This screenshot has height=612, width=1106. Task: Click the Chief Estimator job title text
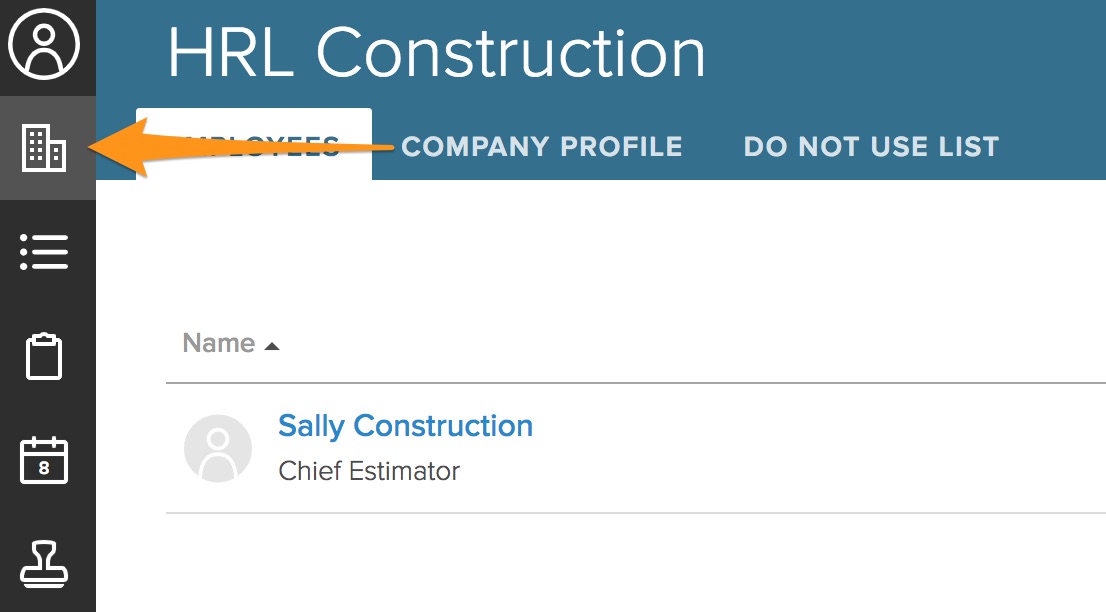click(369, 471)
